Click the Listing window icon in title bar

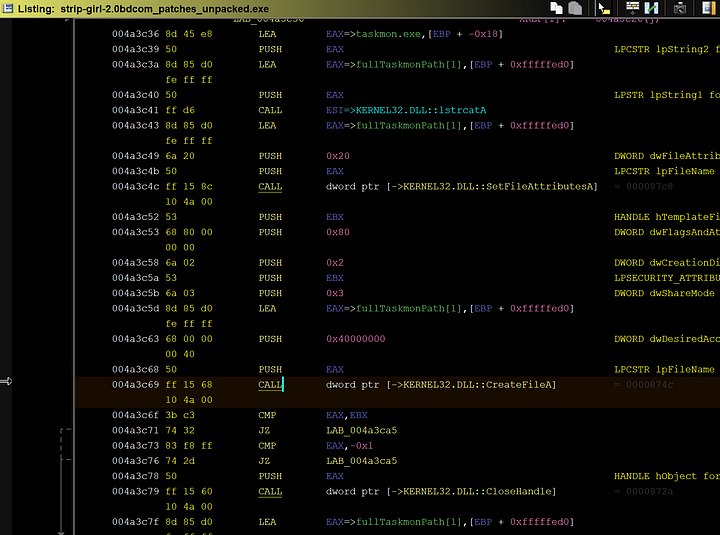7,8
